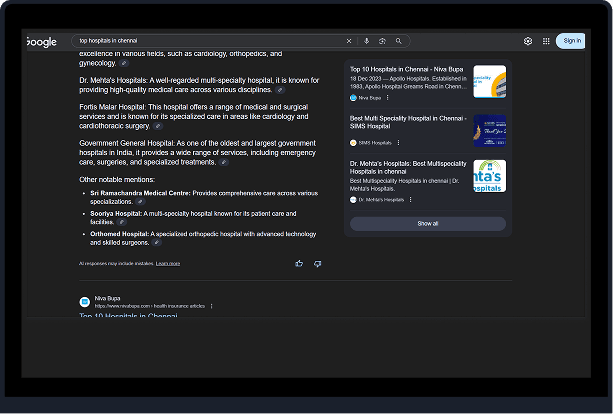The width and height of the screenshot is (613, 414).
Task: Click the Sign in button
Action: pyautogui.click(x=570, y=41)
